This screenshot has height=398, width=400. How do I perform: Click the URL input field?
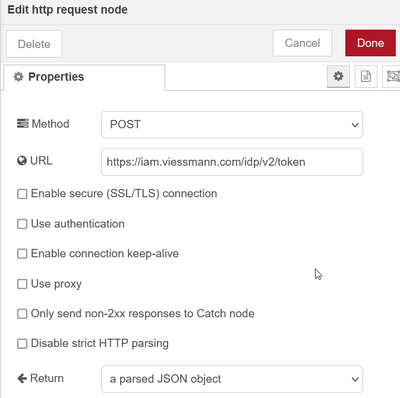click(x=232, y=162)
